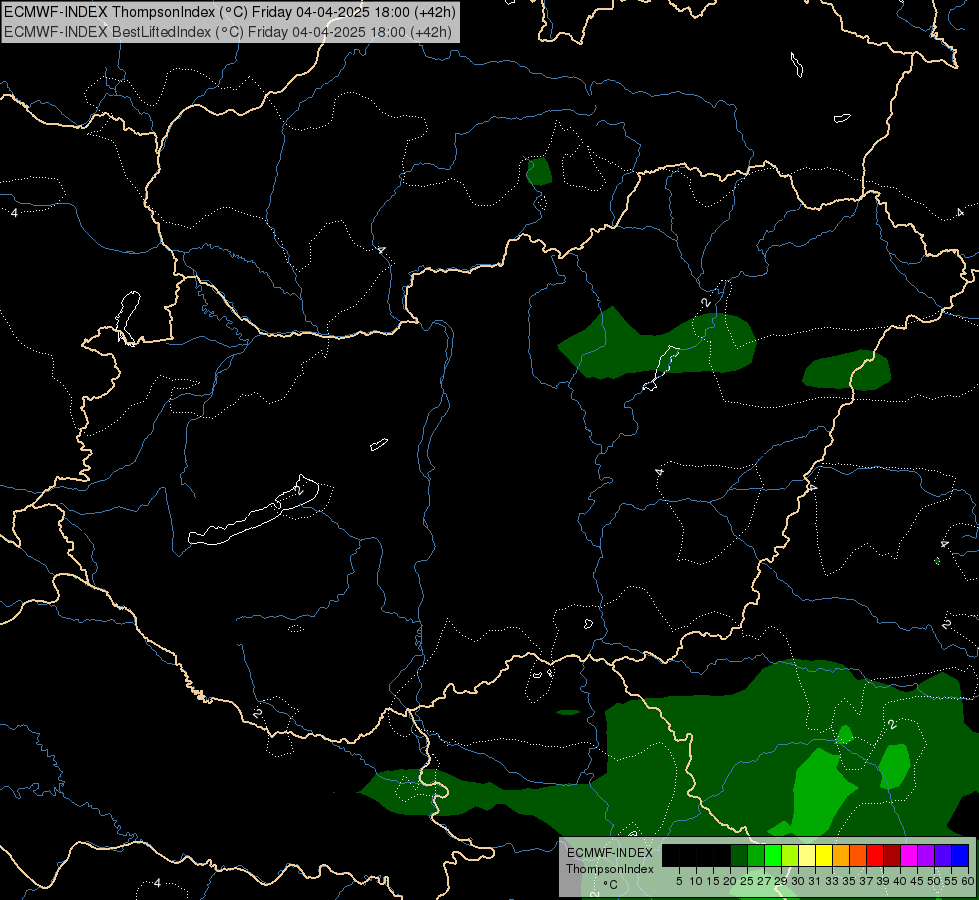Viewport: 979px width, 900px height.
Task: Click the legend tick value 33
Action: [832, 881]
